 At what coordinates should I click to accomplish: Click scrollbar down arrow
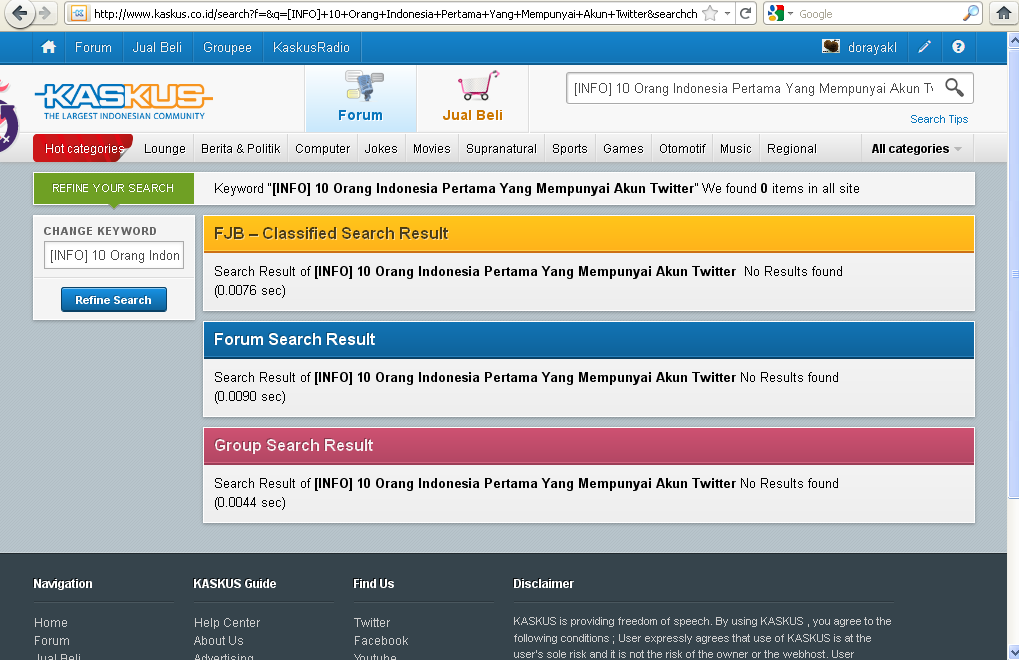[x=1013, y=652]
